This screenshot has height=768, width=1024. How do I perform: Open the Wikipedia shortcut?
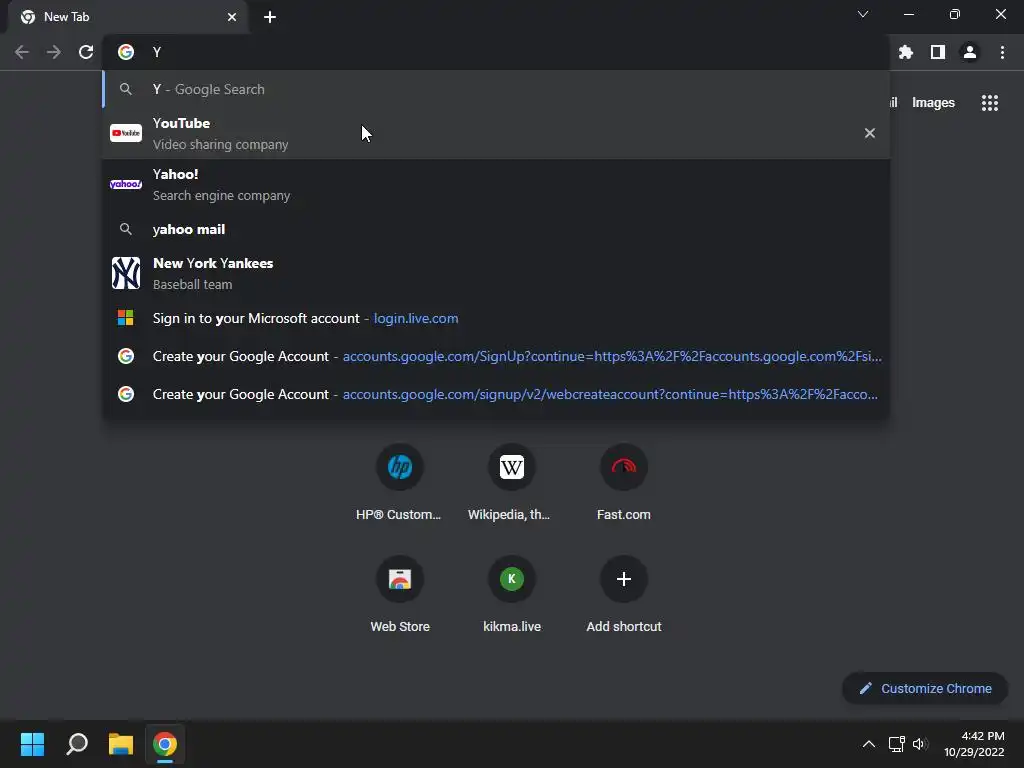(511, 480)
